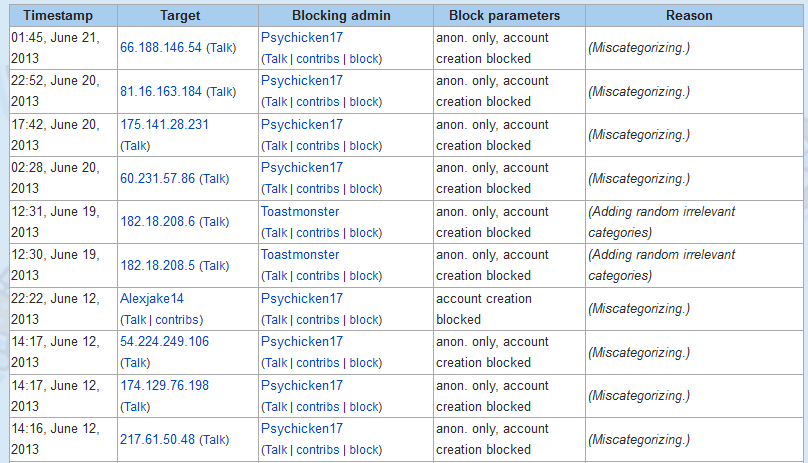808x463 pixels.
Task: Open Psychicken17 admin link in first row
Action: coord(301,38)
